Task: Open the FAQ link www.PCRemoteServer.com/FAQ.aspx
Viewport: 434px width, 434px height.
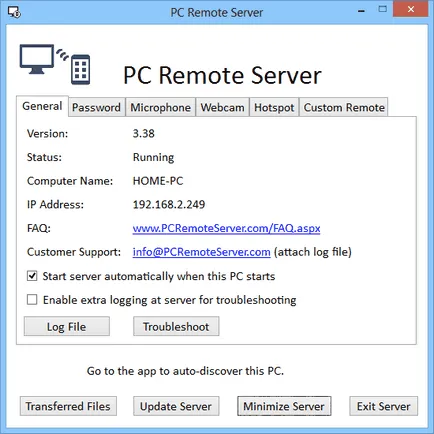Action: coord(226,228)
